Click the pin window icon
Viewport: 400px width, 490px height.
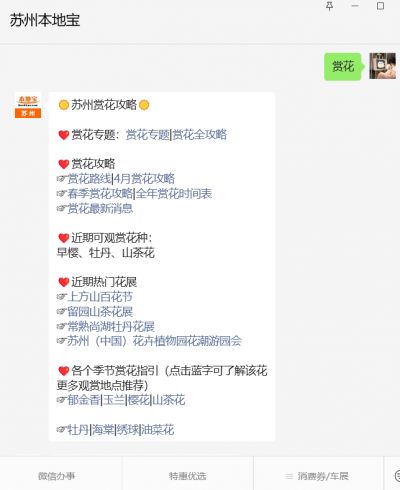pyautogui.click(x=329, y=6)
